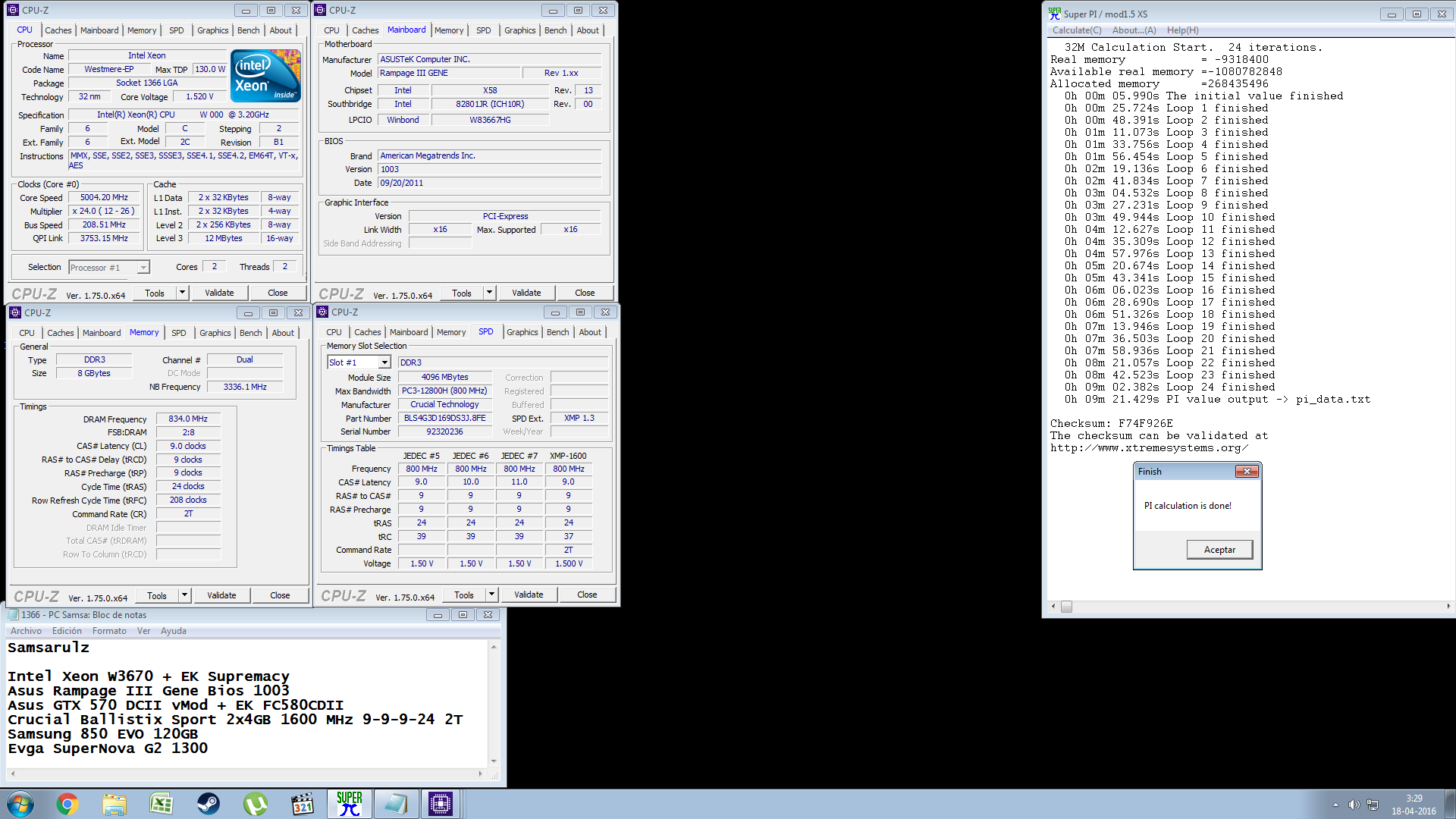Click the Core Speed value 5004.20 MHz

pyautogui.click(x=104, y=198)
